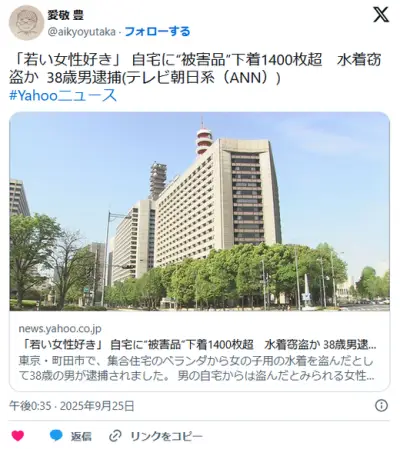Click the フォローする follow link
This screenshot has height=449, width=400.
pos(157,32)
